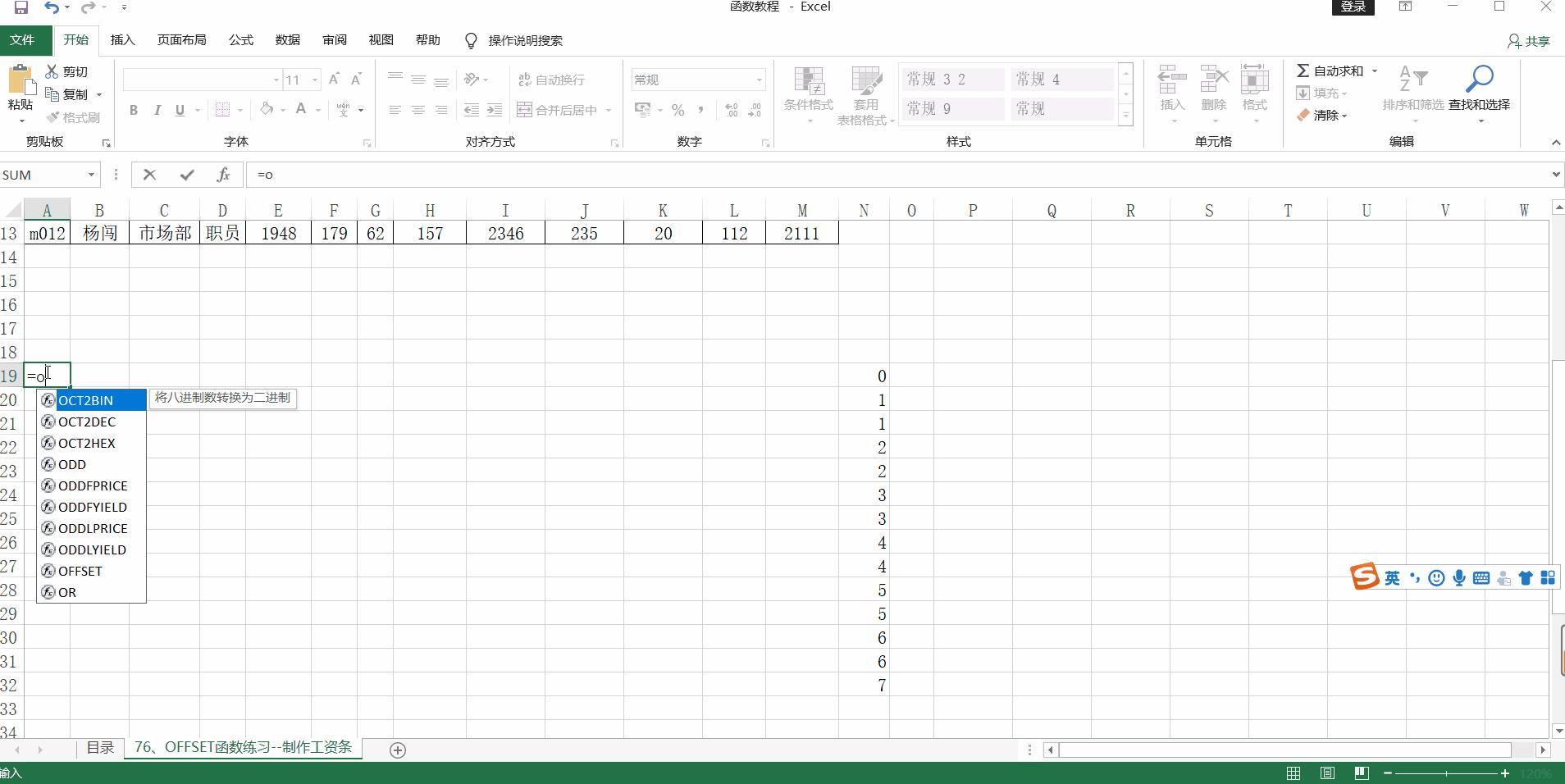Adjust the zoom slider at bottom right
This screenshot has height=784, width=1565.
pyautogui.click(x=1448, y=773)
